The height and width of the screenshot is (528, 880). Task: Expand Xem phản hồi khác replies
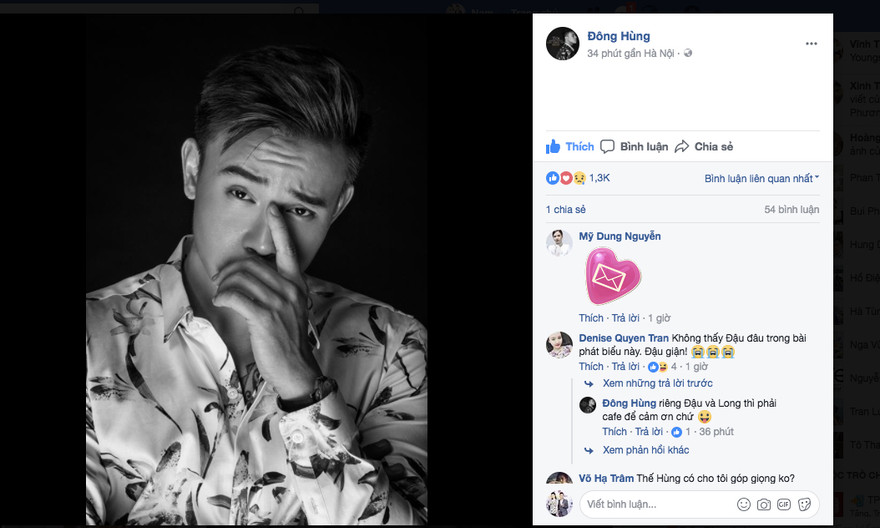pos(645,450)
